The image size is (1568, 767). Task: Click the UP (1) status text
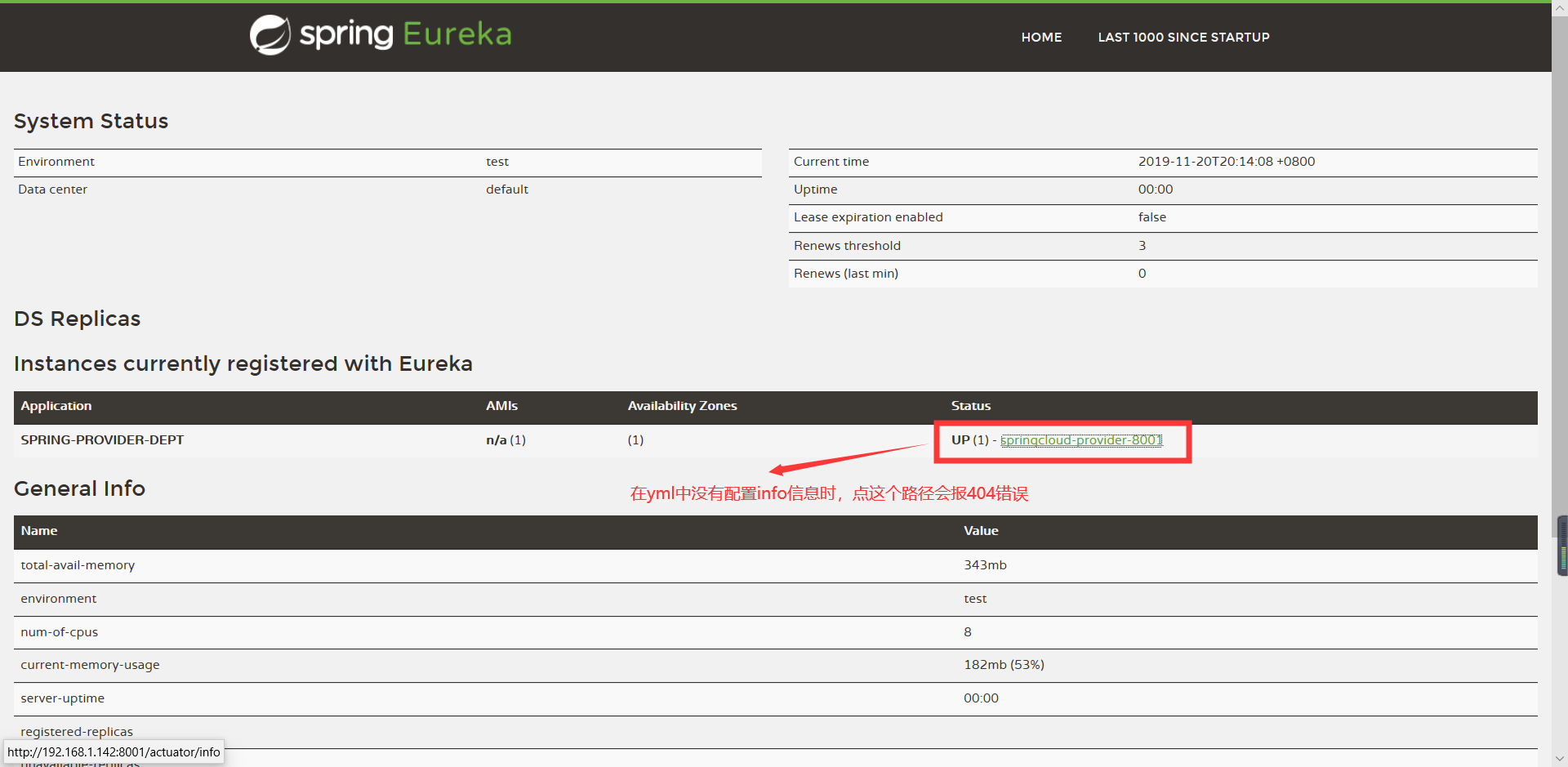(969, 439)
